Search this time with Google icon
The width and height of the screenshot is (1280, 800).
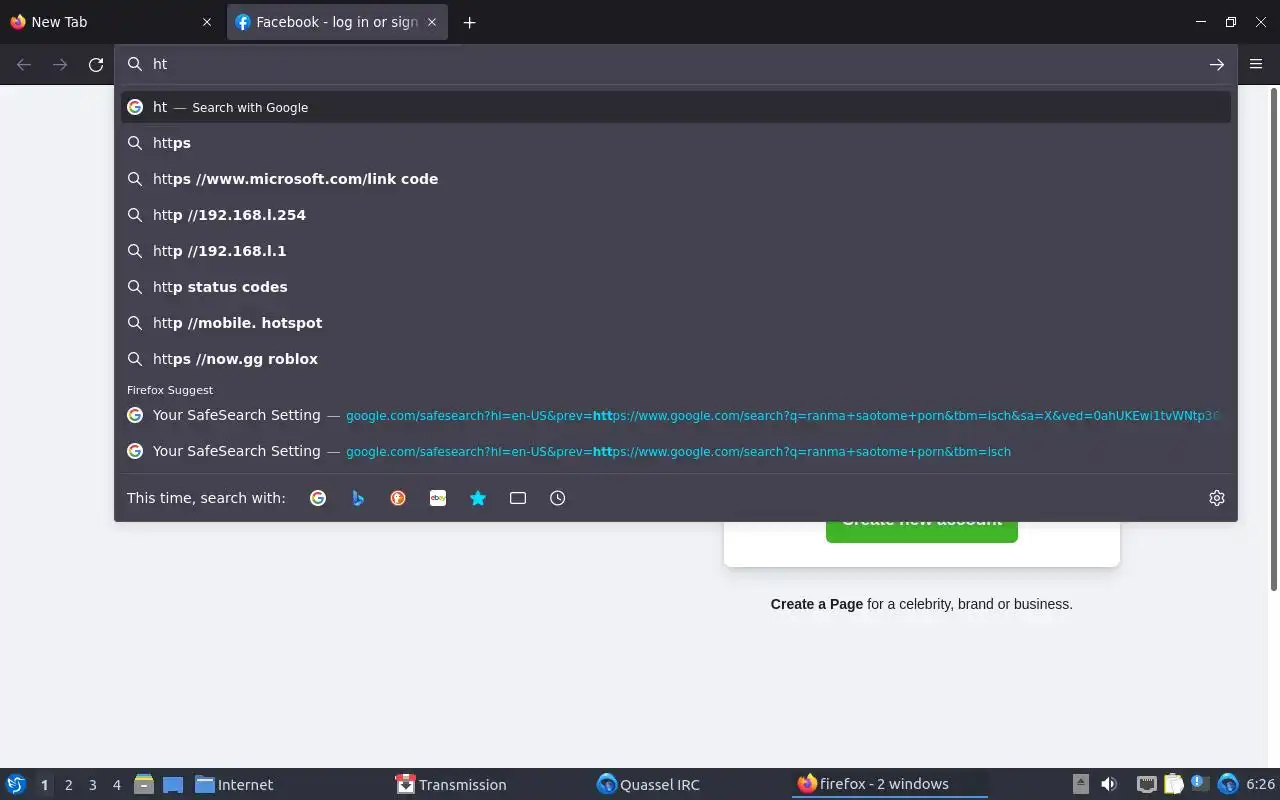pyautogui.click(x=318, y=498)
